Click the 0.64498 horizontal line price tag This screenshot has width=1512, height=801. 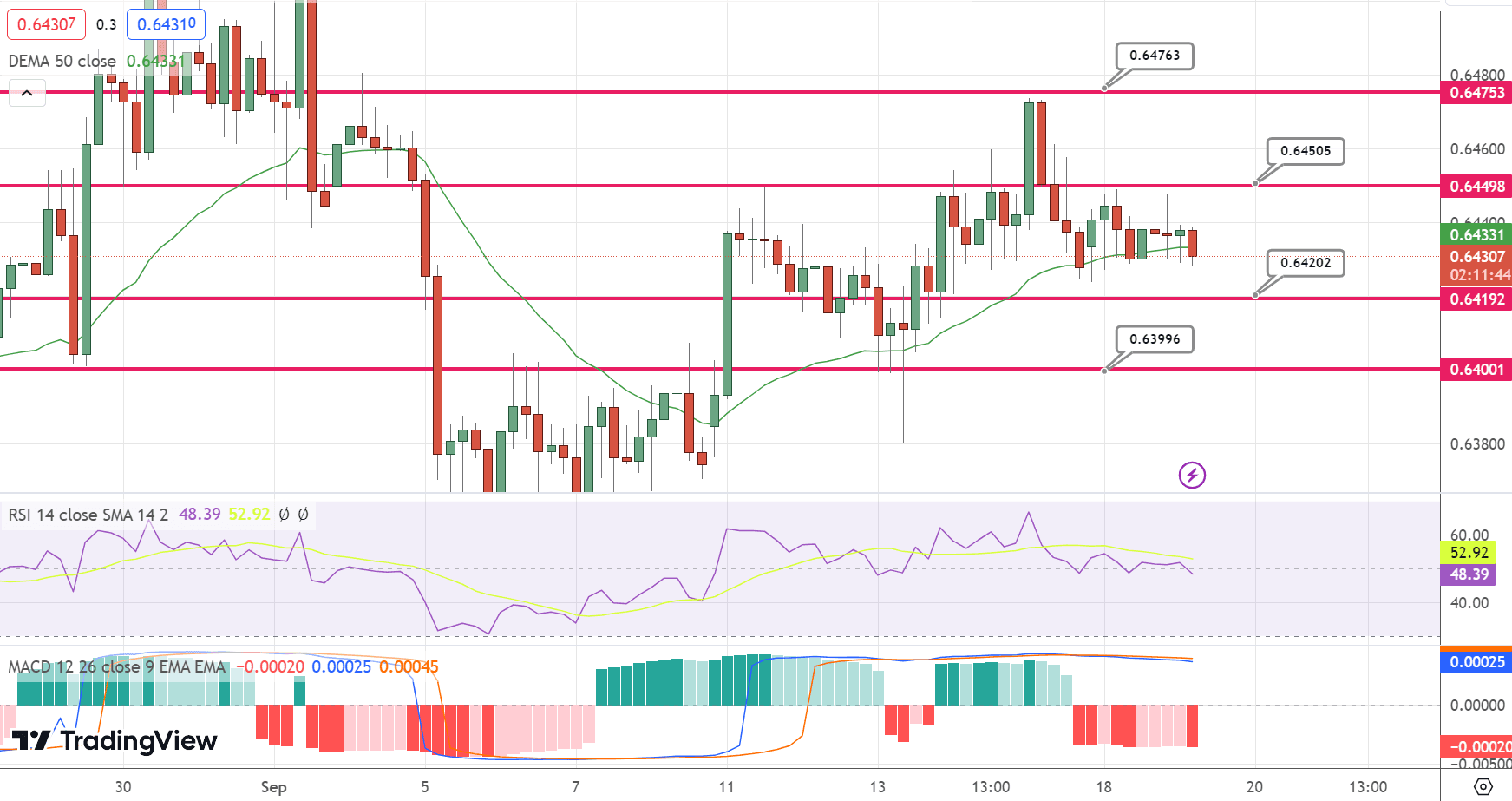pos(1476,187)
